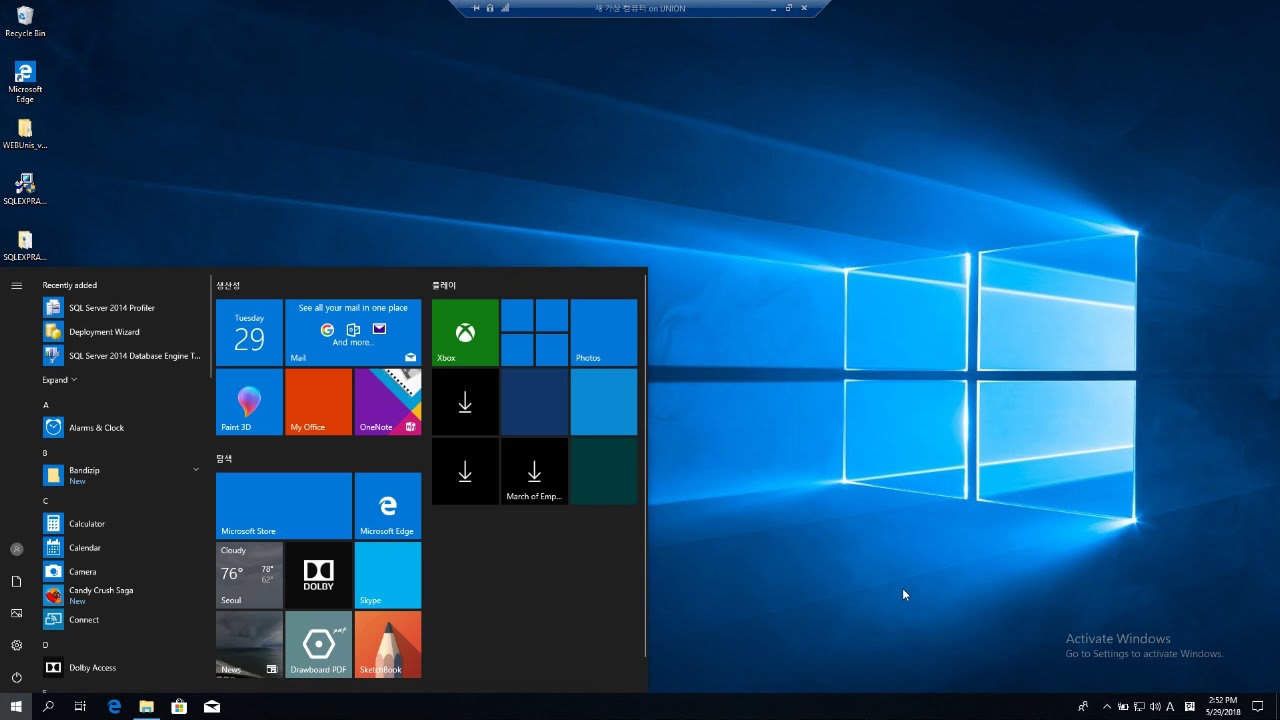Open Microsoft Edge from the taskbar
This screenshot has height=720, width=1280.
[114, 707]
